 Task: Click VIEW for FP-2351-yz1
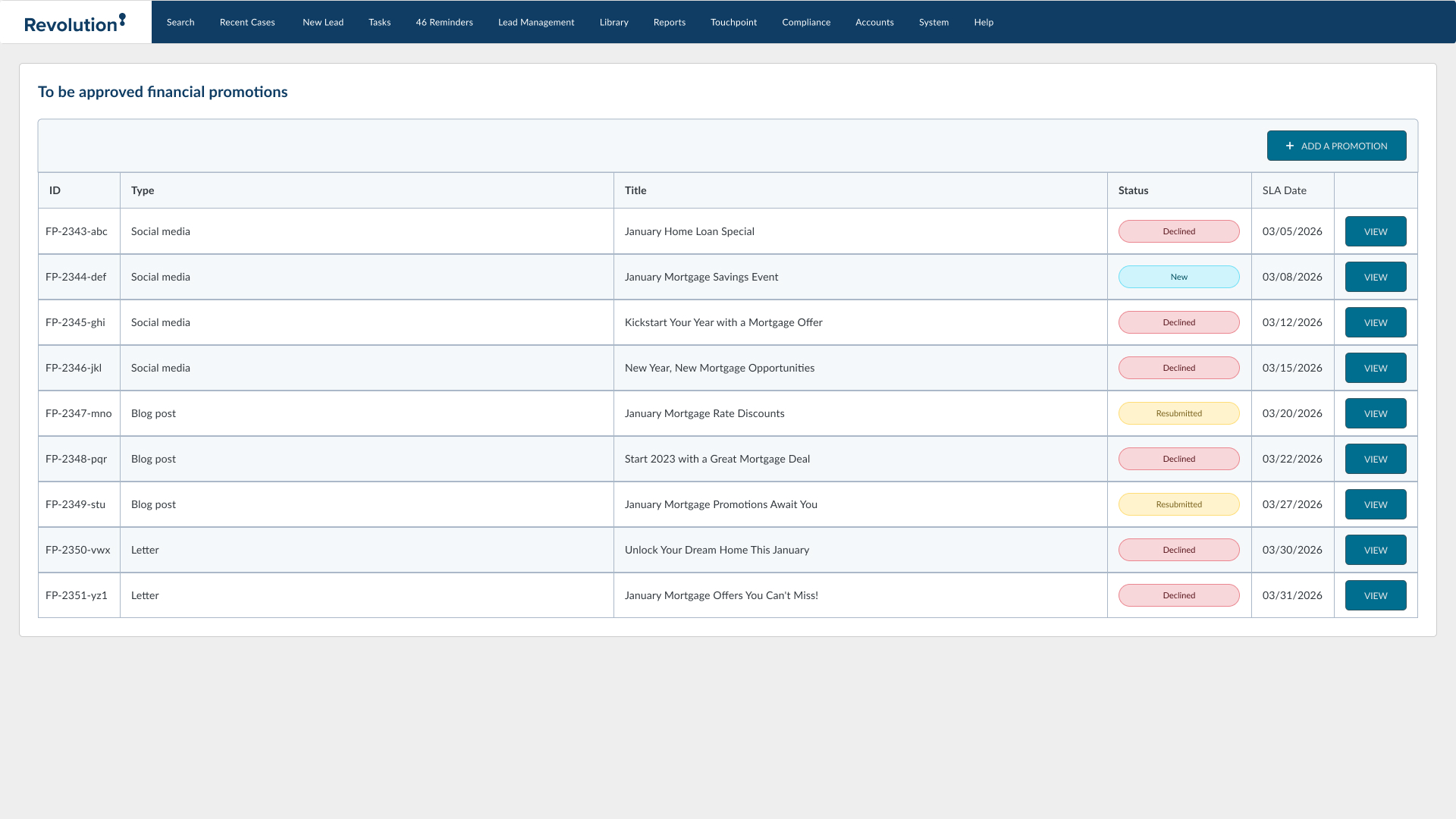click(x=1376, y=595)
